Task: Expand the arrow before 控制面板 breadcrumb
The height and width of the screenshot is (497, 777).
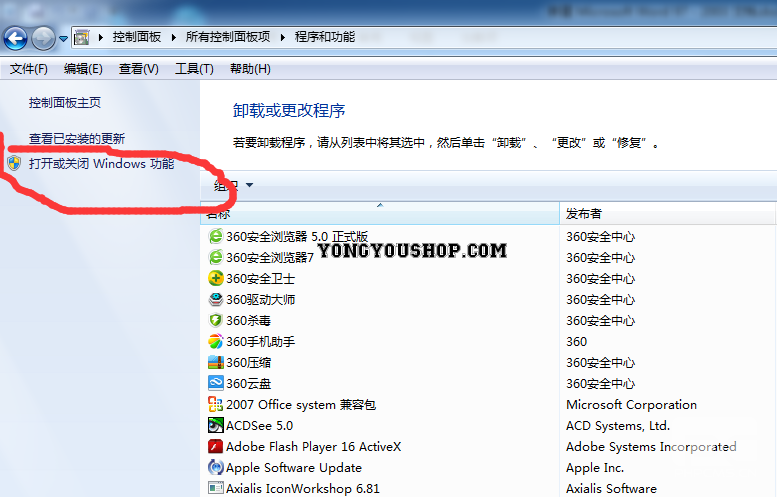Action: [101, 37]
